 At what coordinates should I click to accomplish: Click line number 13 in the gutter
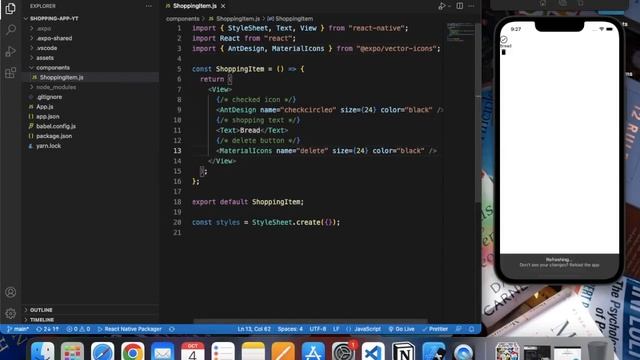tap(177, 151)
